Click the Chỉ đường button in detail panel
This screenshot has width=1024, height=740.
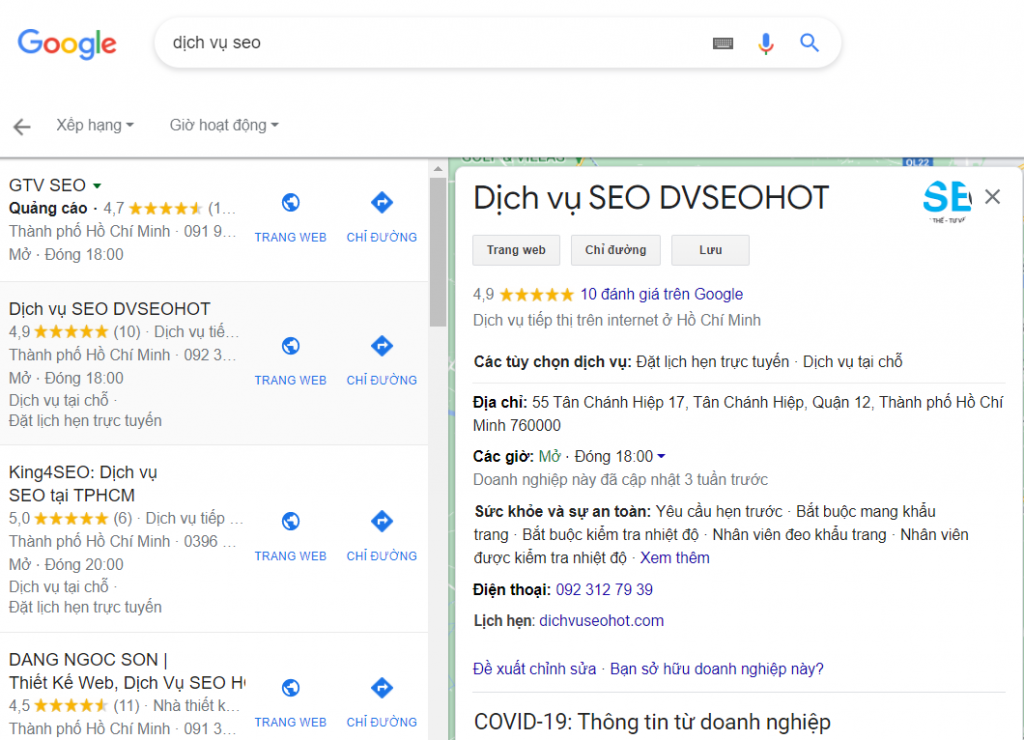tap(615, 250)
